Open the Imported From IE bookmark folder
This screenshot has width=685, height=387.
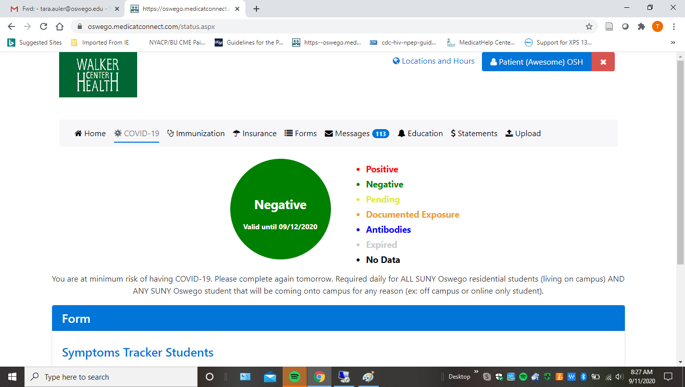tap(100, 42)
